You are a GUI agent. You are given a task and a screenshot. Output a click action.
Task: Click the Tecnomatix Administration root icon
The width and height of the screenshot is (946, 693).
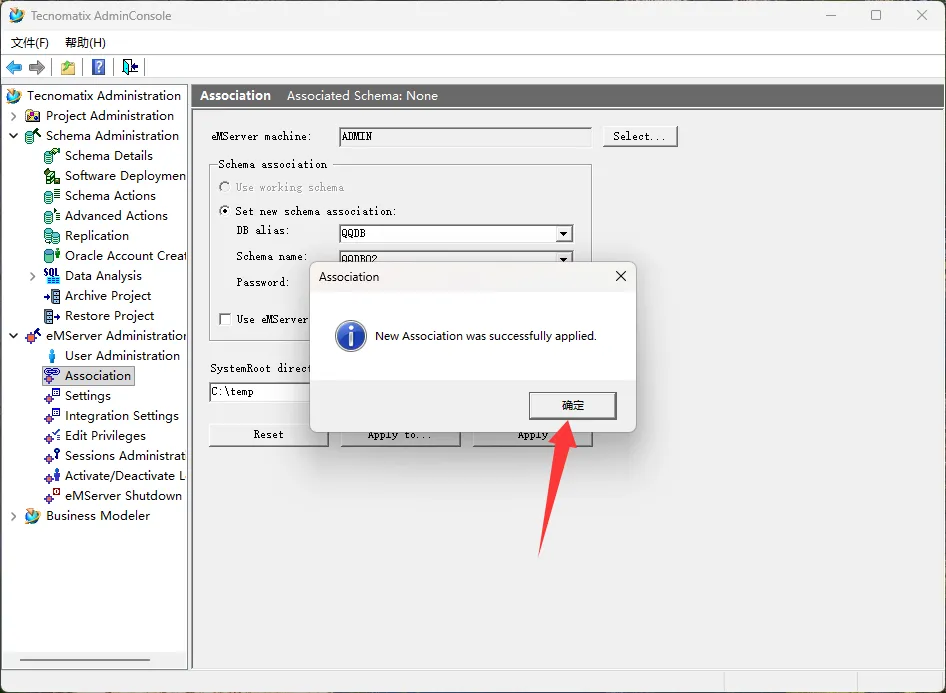[14, 96]
